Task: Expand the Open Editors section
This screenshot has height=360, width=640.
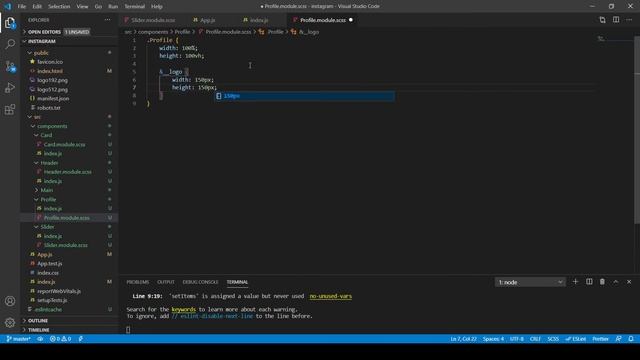Action: point(69,32)
